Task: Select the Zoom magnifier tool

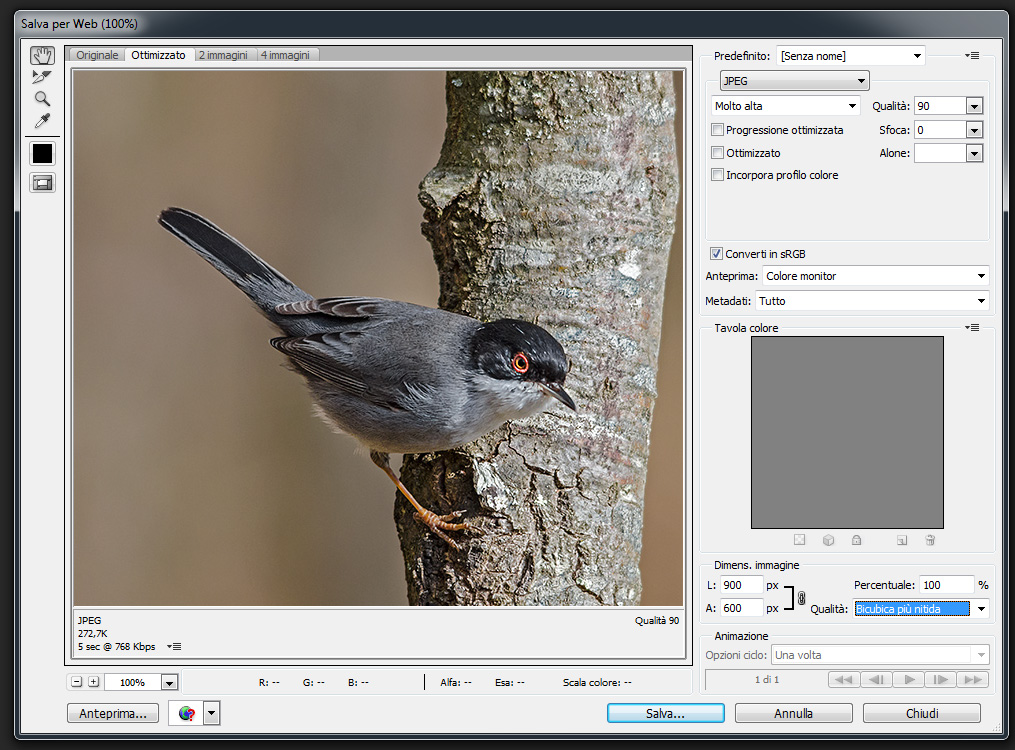Action: 42,99
